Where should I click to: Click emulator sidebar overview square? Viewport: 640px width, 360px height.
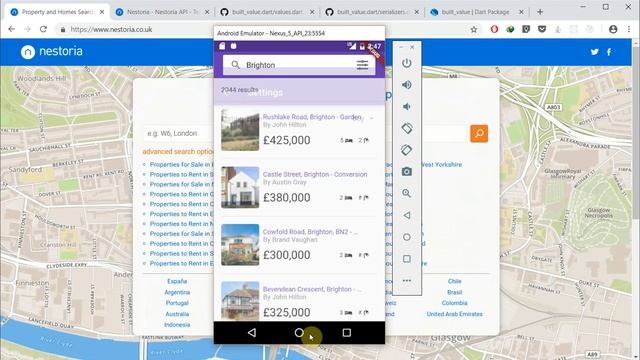pyautogui.click(x=407, y=259)
